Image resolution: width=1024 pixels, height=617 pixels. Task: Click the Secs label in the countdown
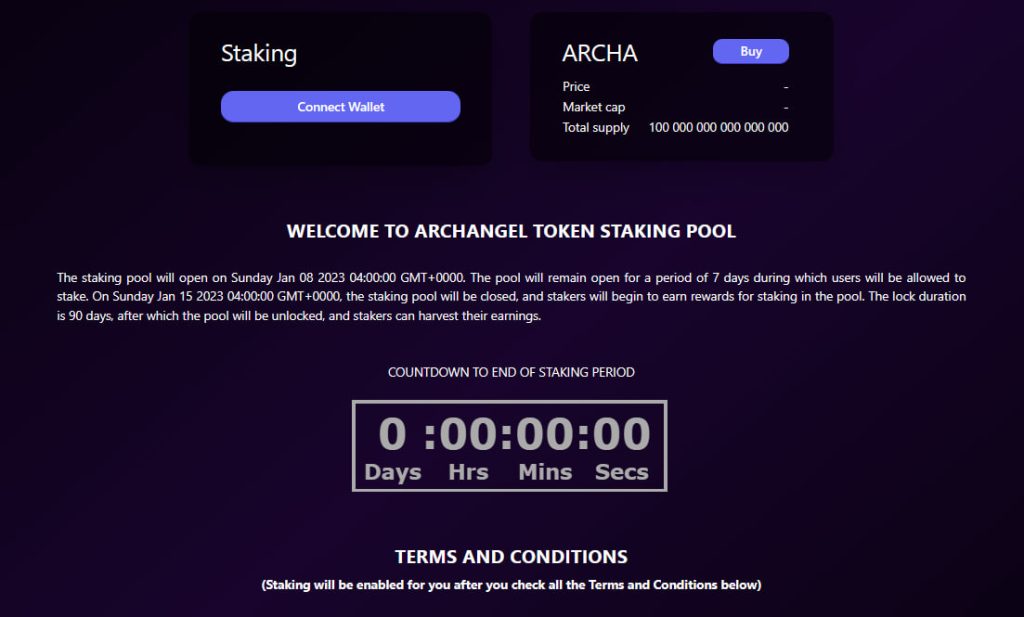pyautogui.click(x=622, y=472)
